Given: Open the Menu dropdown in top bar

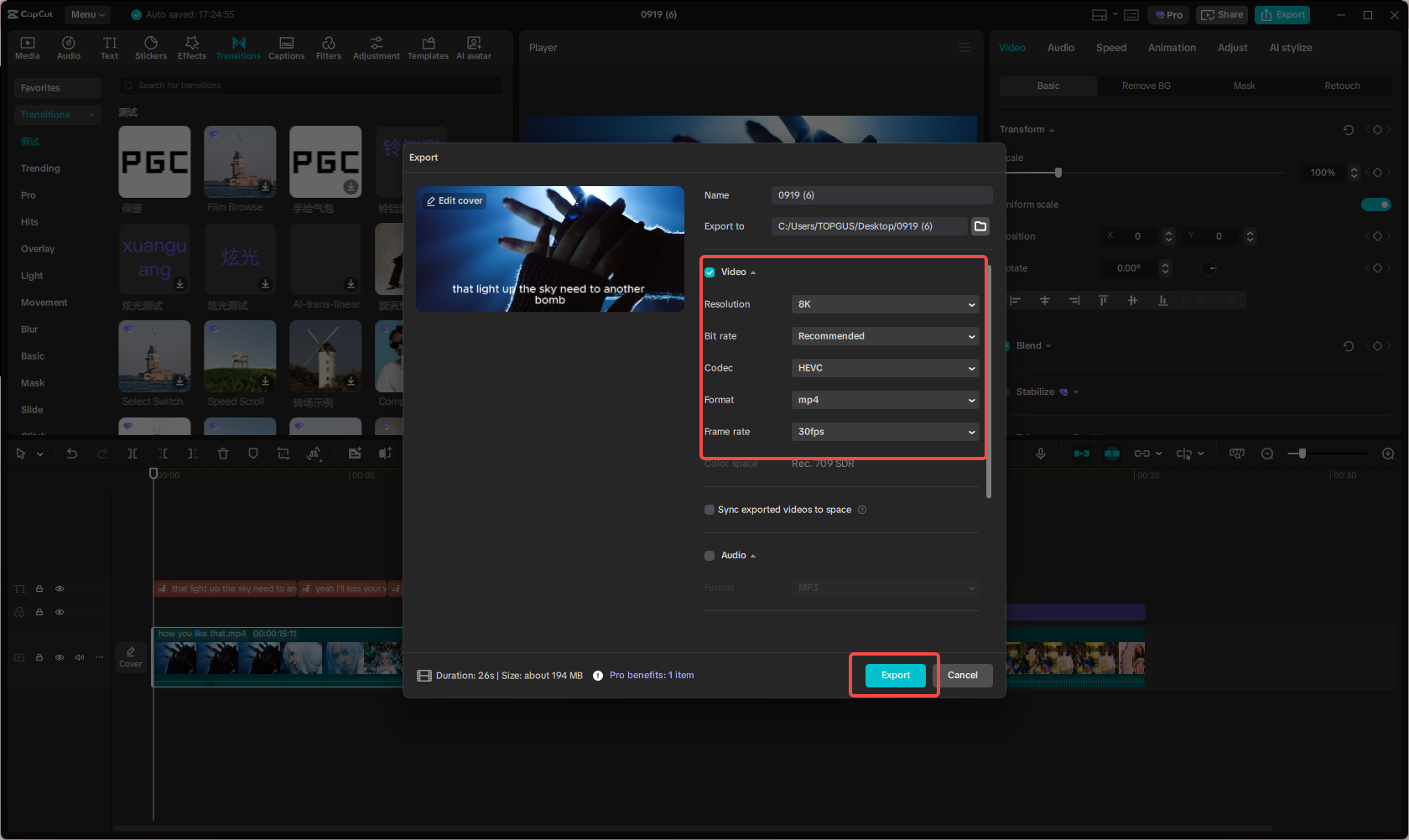Looking at the screenshot, I should [87, 14].
